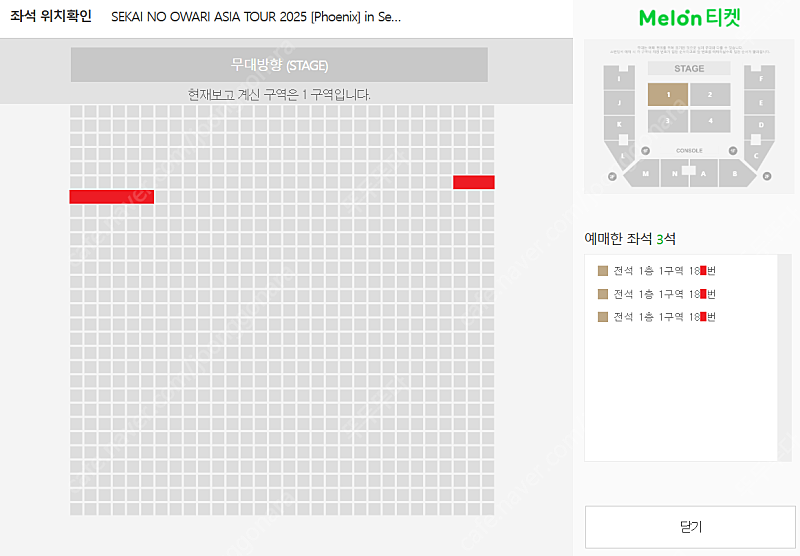Click the round marker left of CONSOLE
This screenshot has width=800, height=556.
645,151
